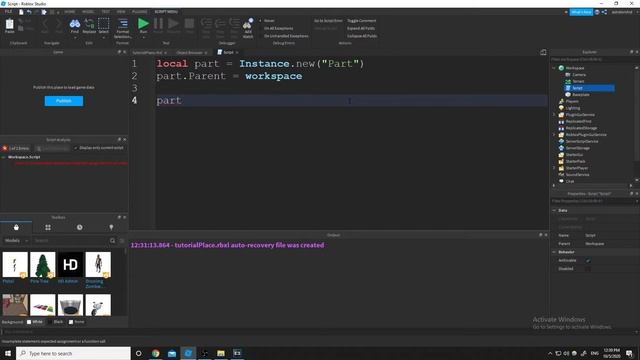Click the Cortana circle on taskbar
This screenshot has width=640, height=360.
(138, 353)
